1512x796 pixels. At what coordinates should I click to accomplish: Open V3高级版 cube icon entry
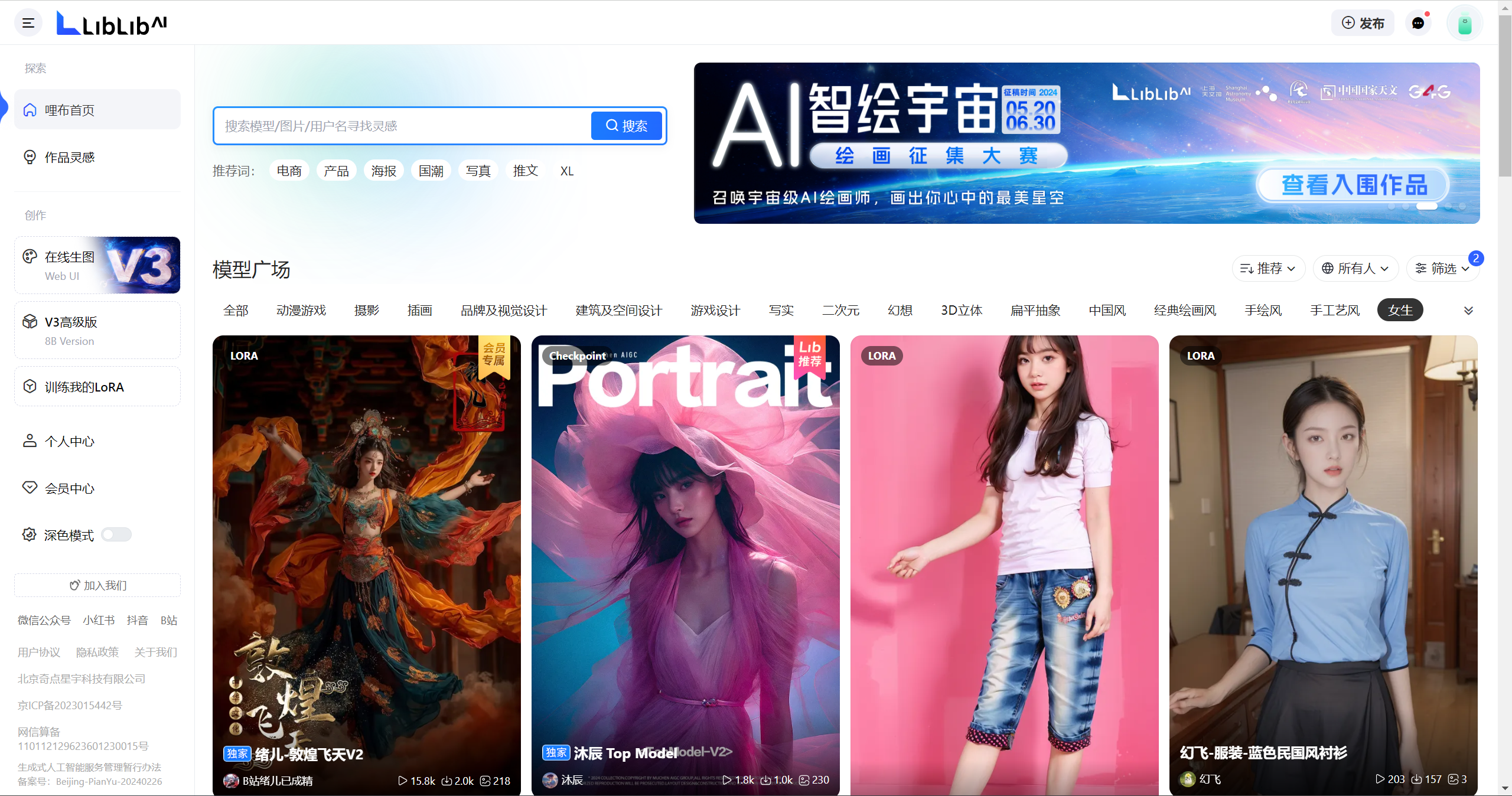coord(30,322)
